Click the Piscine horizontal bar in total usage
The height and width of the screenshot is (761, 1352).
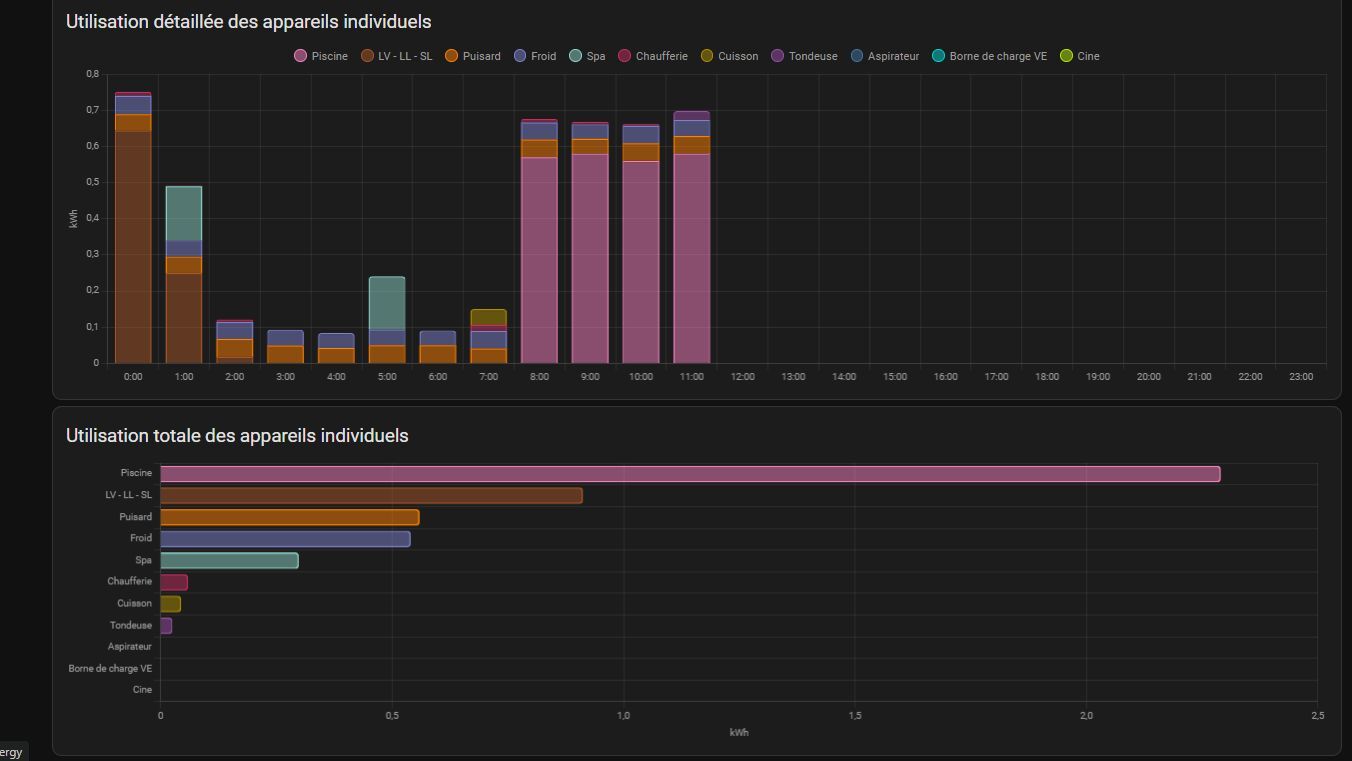click(x=690, y=474)
